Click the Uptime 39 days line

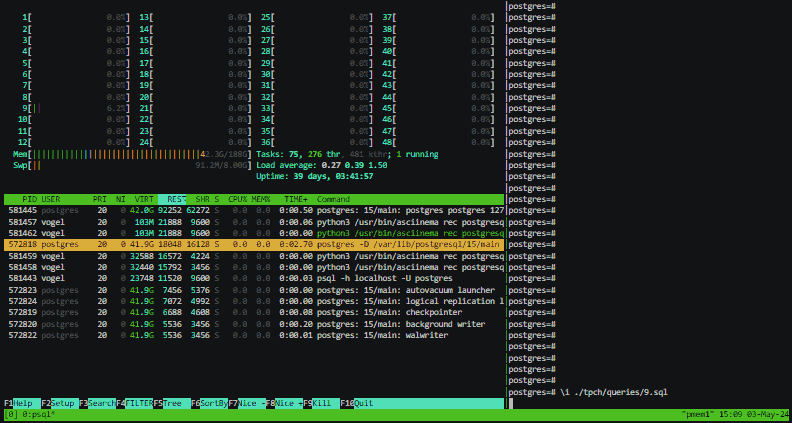[315, 176]
